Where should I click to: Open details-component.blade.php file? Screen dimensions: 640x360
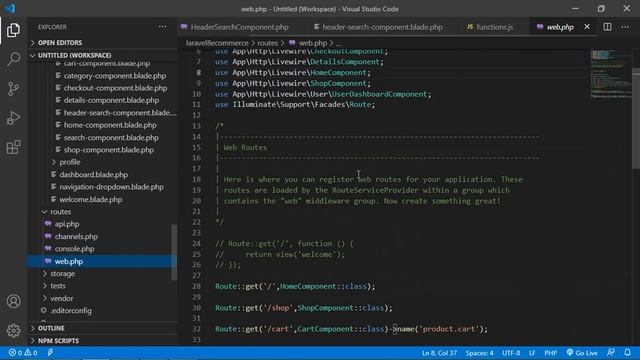(111, 100)
